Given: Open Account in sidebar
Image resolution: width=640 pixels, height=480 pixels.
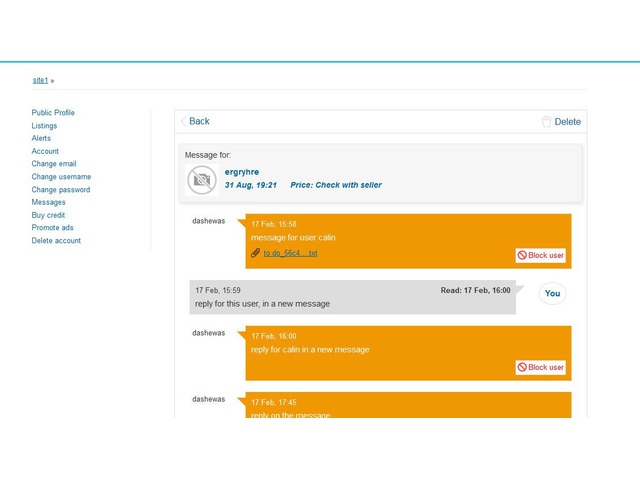Looking at the screenshot, I should (x=45, y=151).
